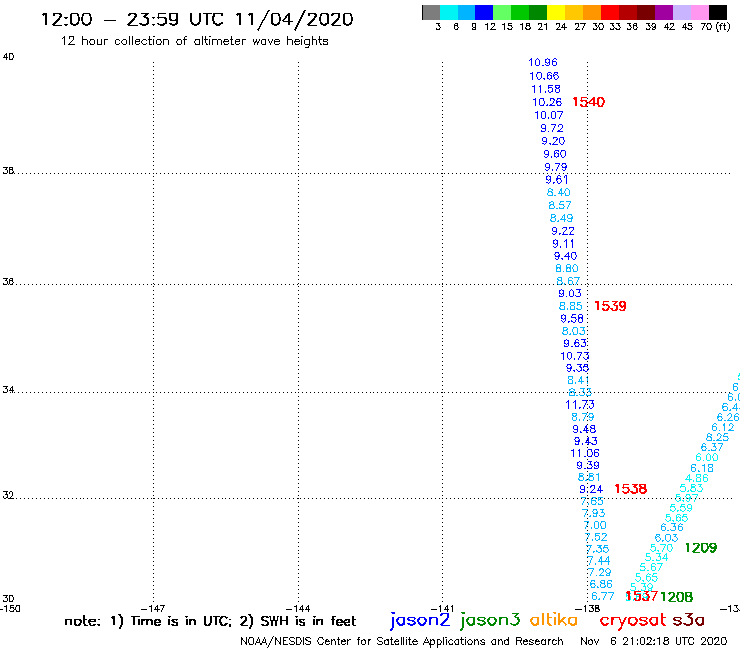This screenshot has height=650, width=740.
Task: Click the wave height value 10.73
Action: [575, 356]
